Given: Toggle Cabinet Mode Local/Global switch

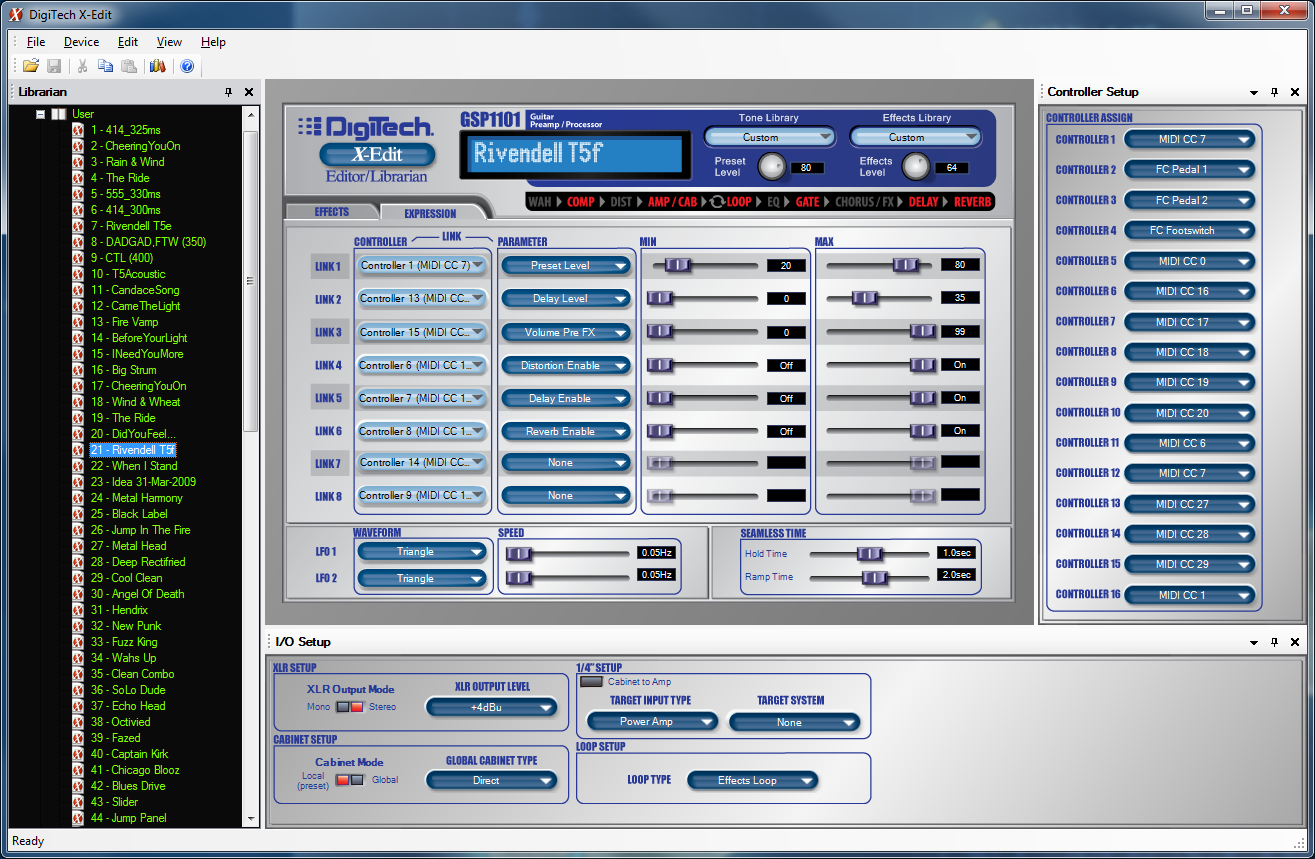Looking at the screenshot, I should (349, 780).
